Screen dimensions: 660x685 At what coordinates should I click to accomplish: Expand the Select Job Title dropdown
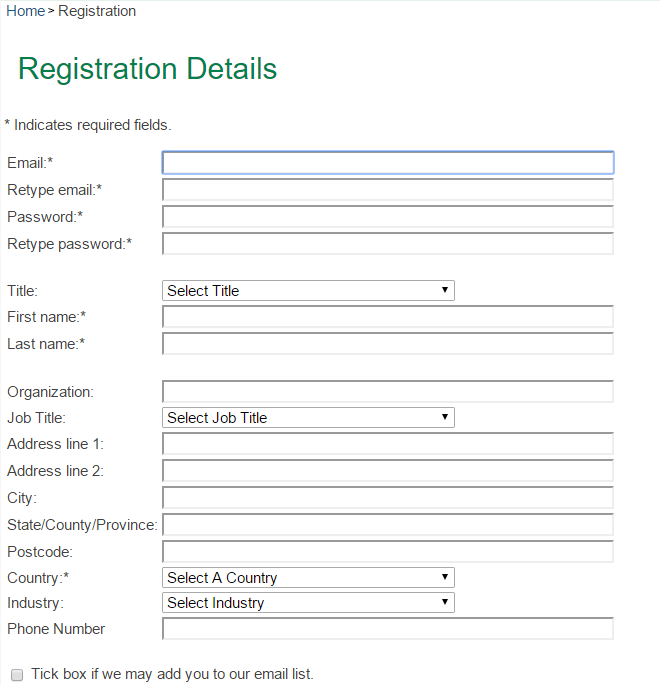point(308,418)
